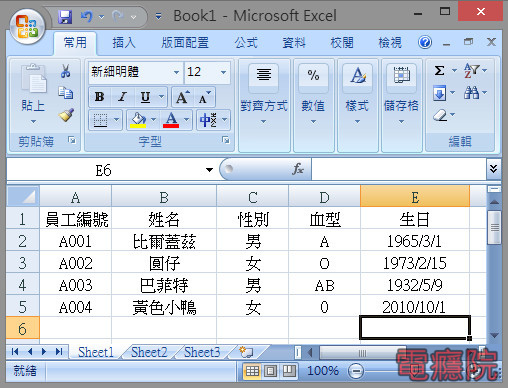Screen dimensions: 508x388
Task: Select column C header
Action: point(253,197)
